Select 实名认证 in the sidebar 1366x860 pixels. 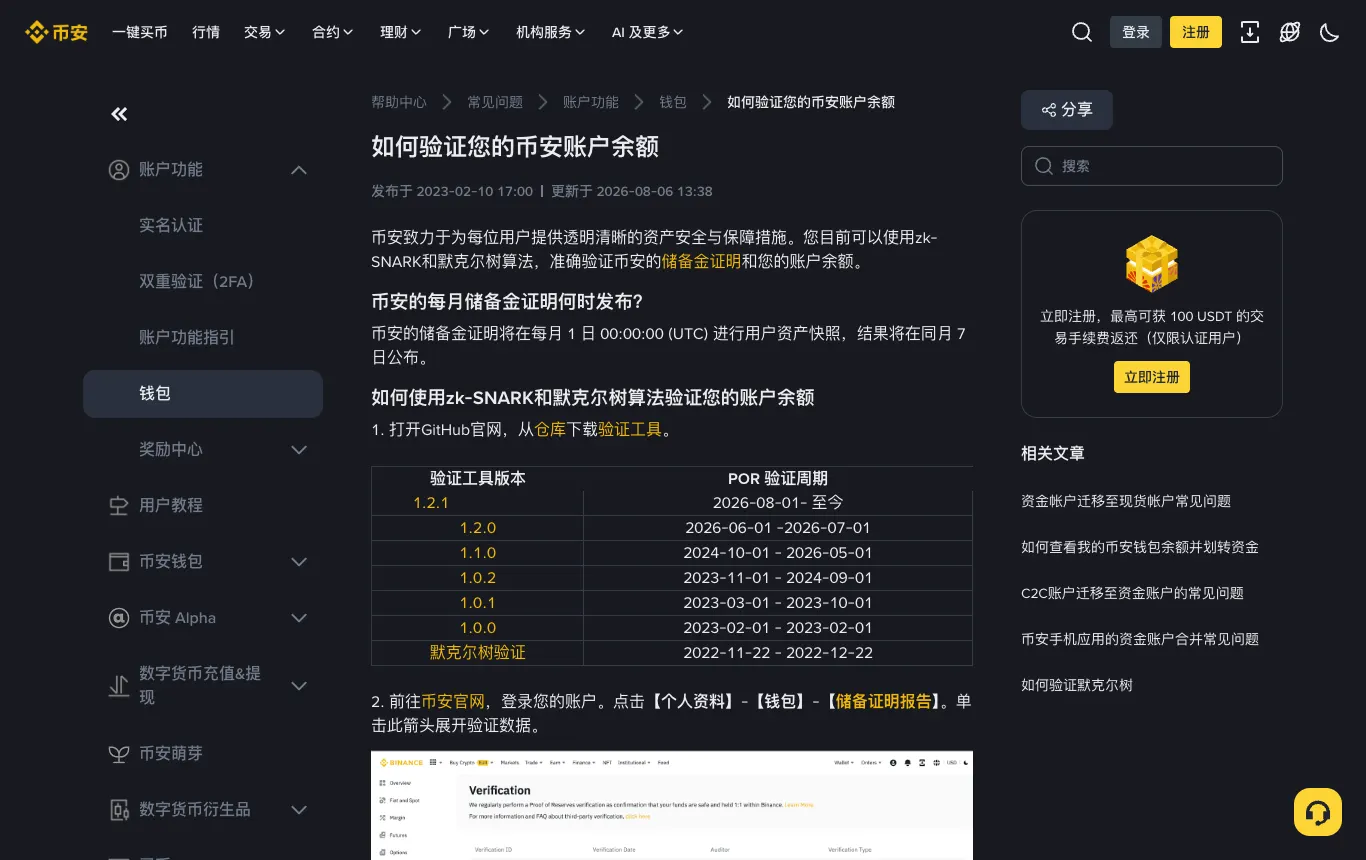coord(171,226)
